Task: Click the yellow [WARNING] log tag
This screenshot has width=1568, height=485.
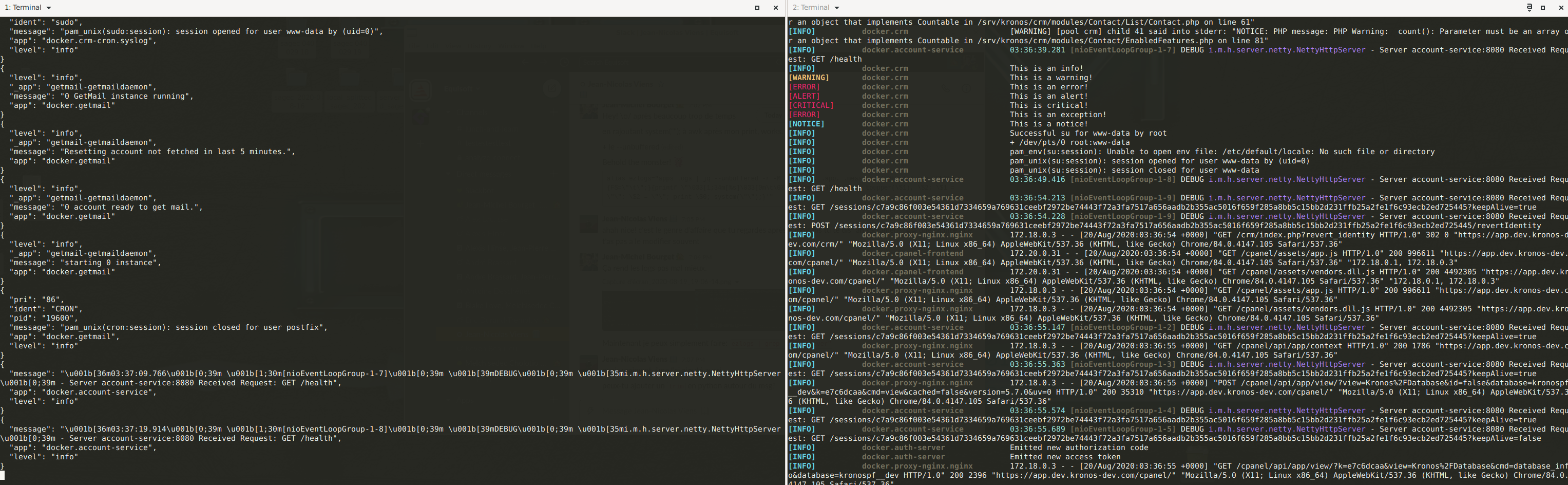Action: click(x=809, y=78)
